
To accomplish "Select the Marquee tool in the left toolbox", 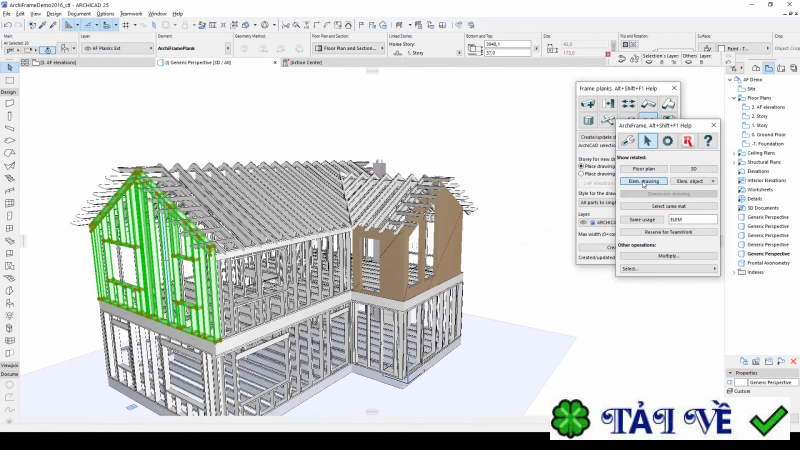I will [x=9, y=80].
